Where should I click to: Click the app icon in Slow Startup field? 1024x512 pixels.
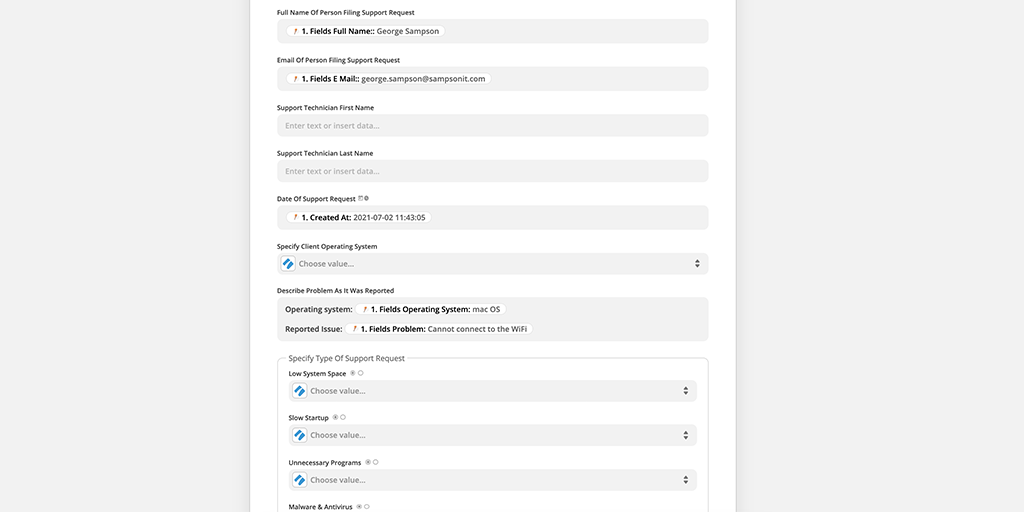pos(300,435)
